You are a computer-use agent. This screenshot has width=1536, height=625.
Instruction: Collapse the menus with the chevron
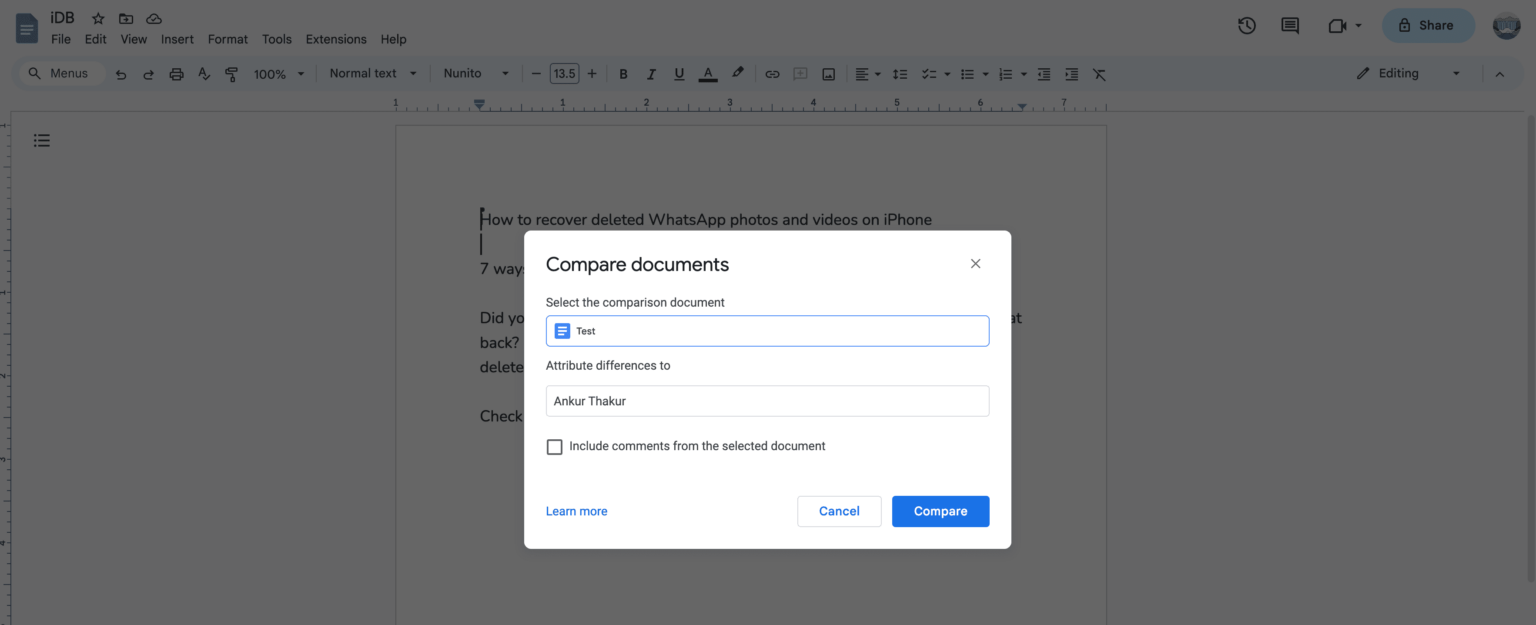(1499, 73)
